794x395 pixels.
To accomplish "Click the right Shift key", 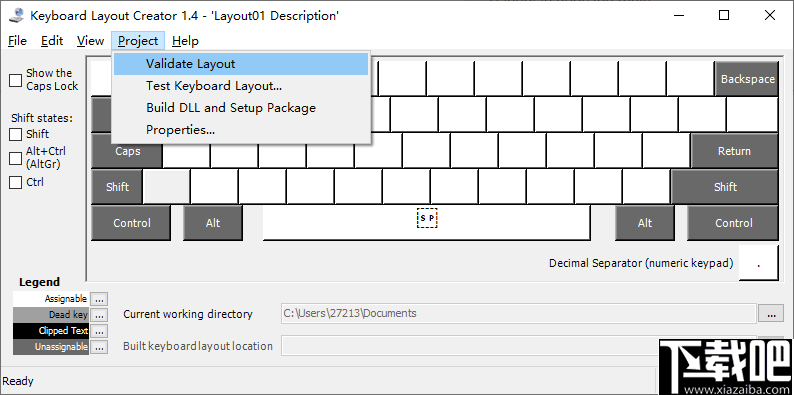I will pyautogui.click(x=725, y=187).
